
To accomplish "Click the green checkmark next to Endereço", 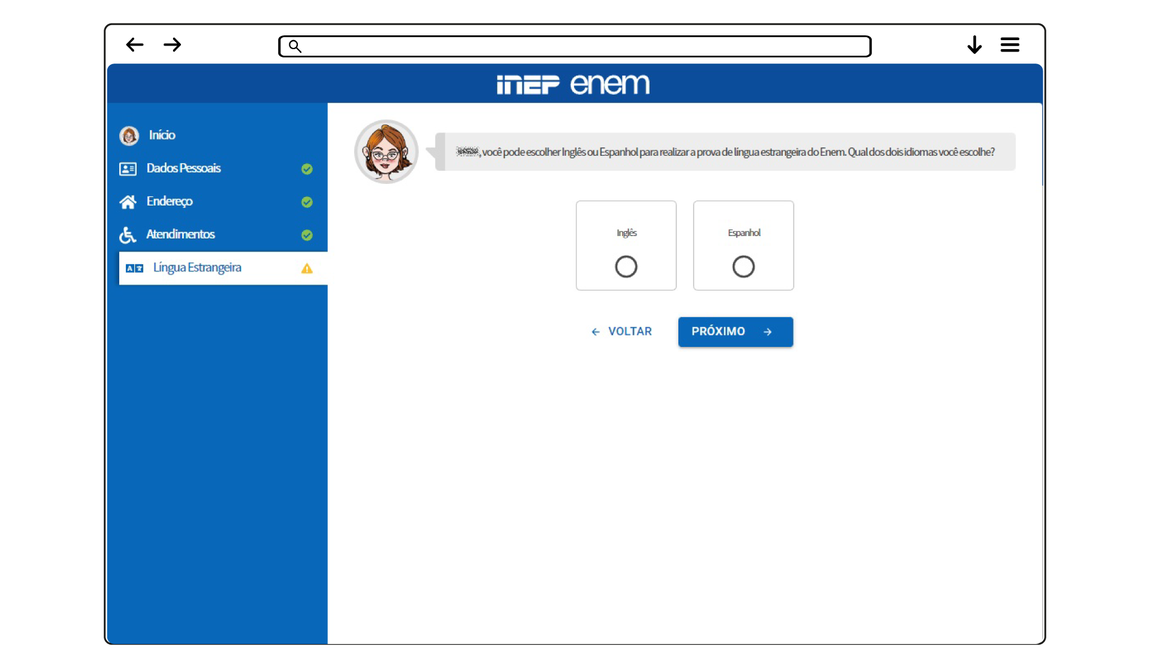I will pos(307,202).
